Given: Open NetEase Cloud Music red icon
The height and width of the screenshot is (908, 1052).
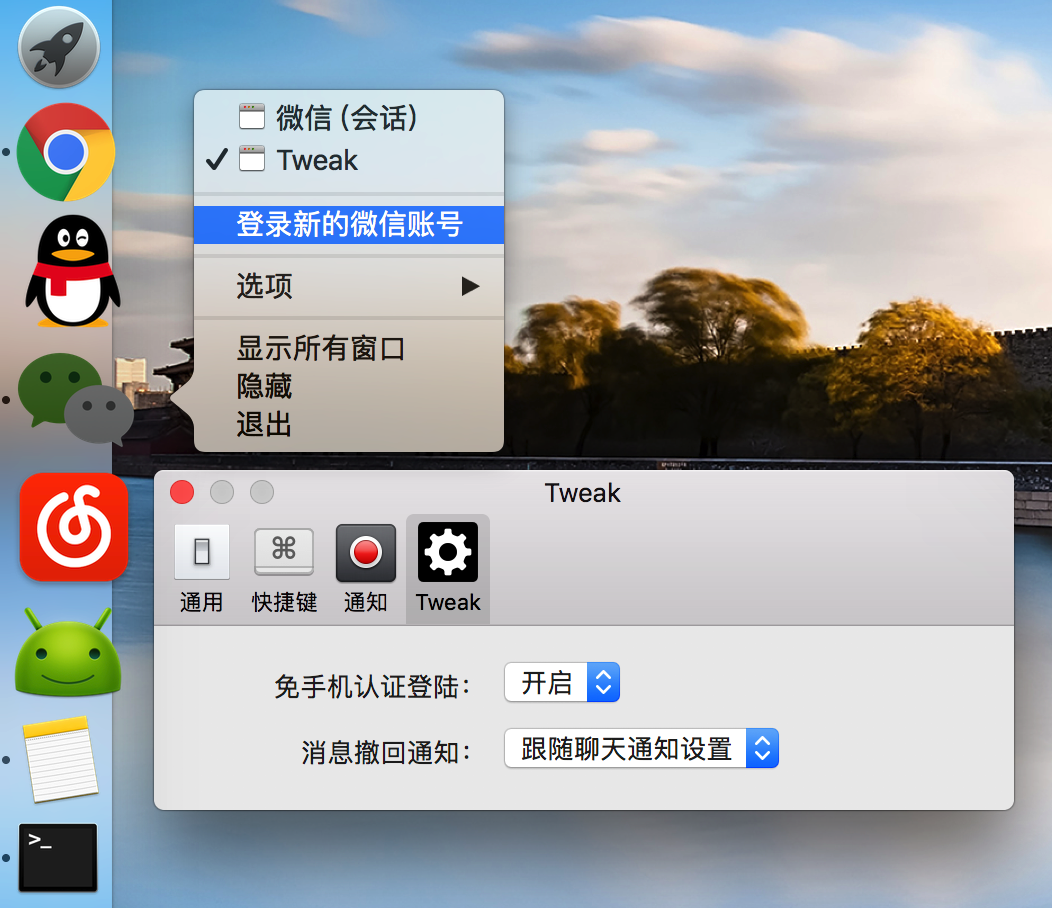Looking at the screenshot, I should [74, 527].
